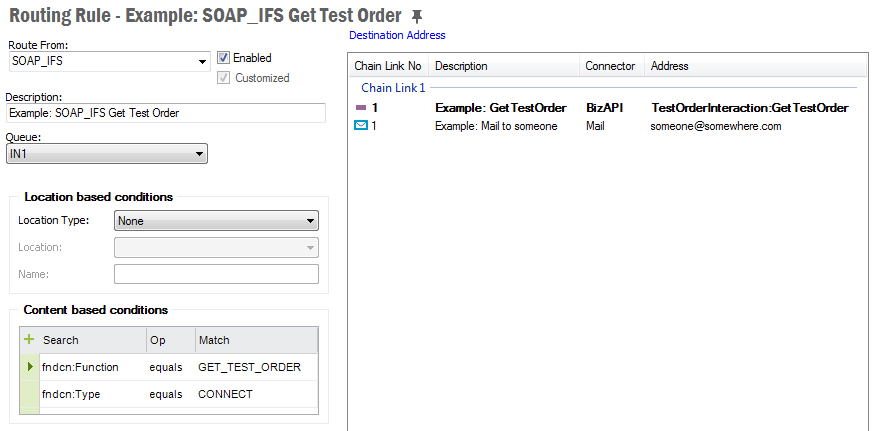The image size is (875, 431).
Task: Open the disabled Location dropdown
Action: tap(311, 247)
